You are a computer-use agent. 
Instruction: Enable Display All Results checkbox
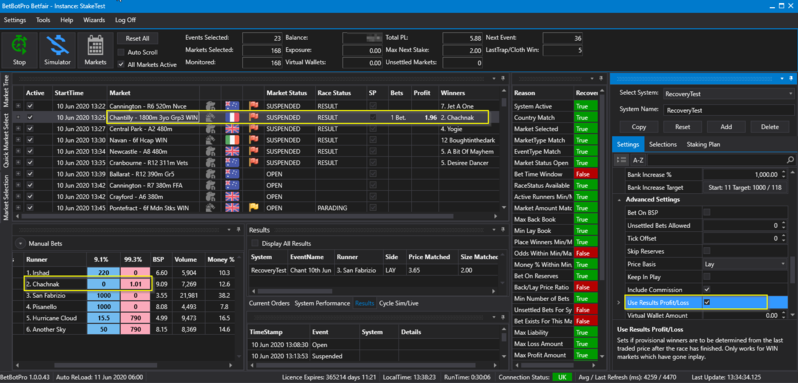click(255, 243)
